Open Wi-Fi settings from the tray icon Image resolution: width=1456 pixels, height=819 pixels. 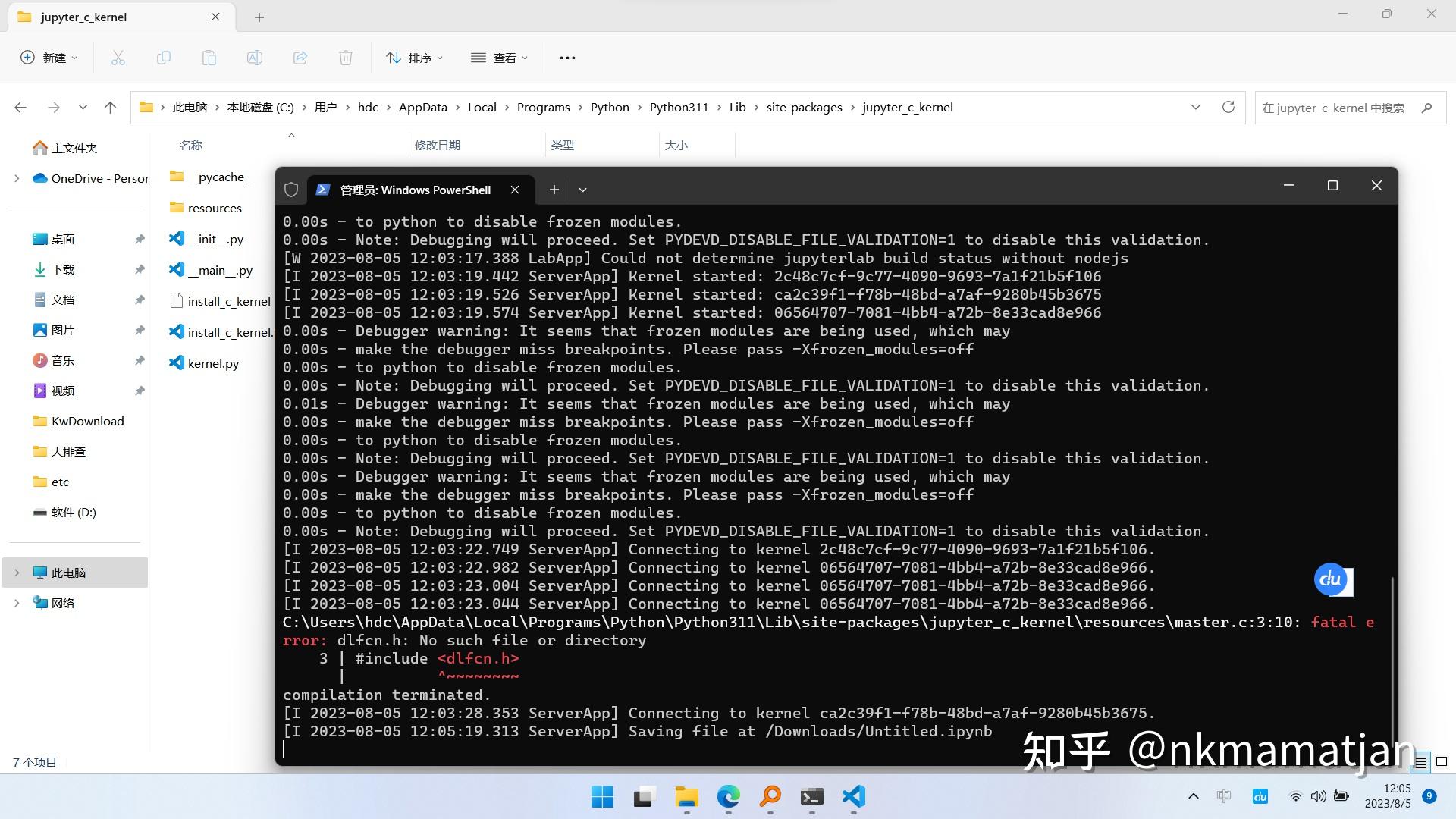point(1295,796)
